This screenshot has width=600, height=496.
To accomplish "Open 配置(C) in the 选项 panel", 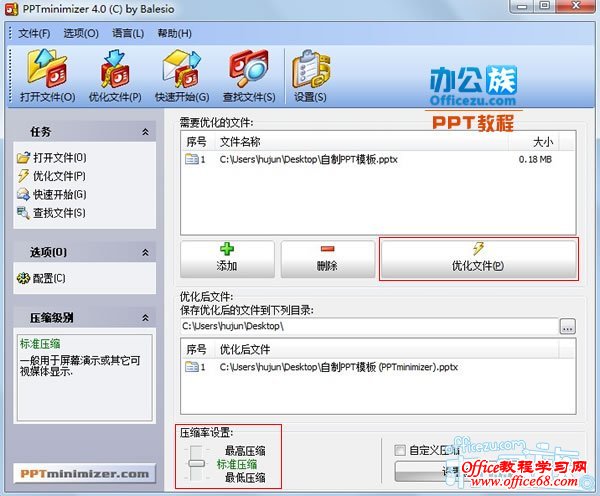I will tap(41, 278).
